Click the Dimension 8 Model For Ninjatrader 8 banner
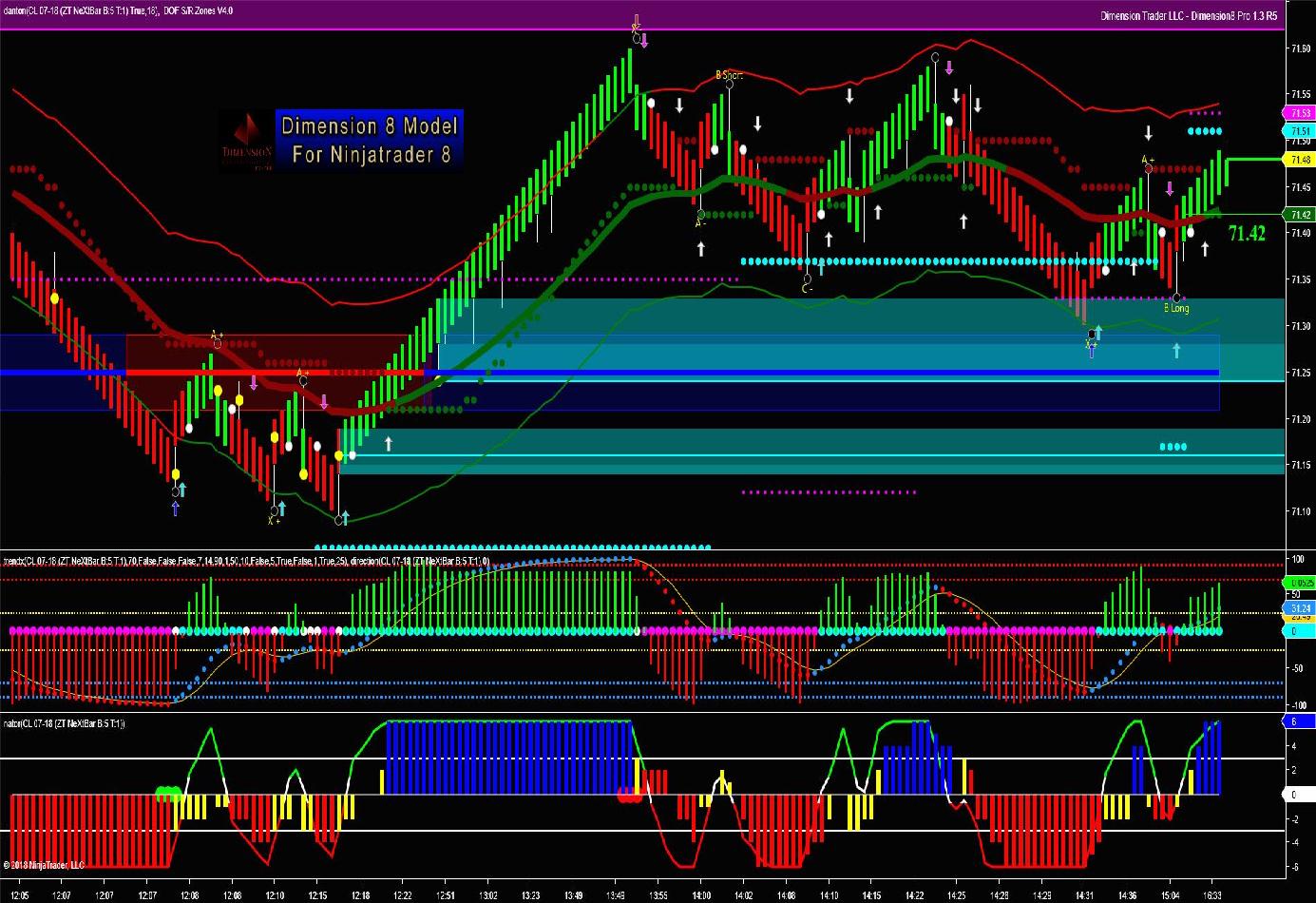This screenshot has height=903, width=1316. 370,140
